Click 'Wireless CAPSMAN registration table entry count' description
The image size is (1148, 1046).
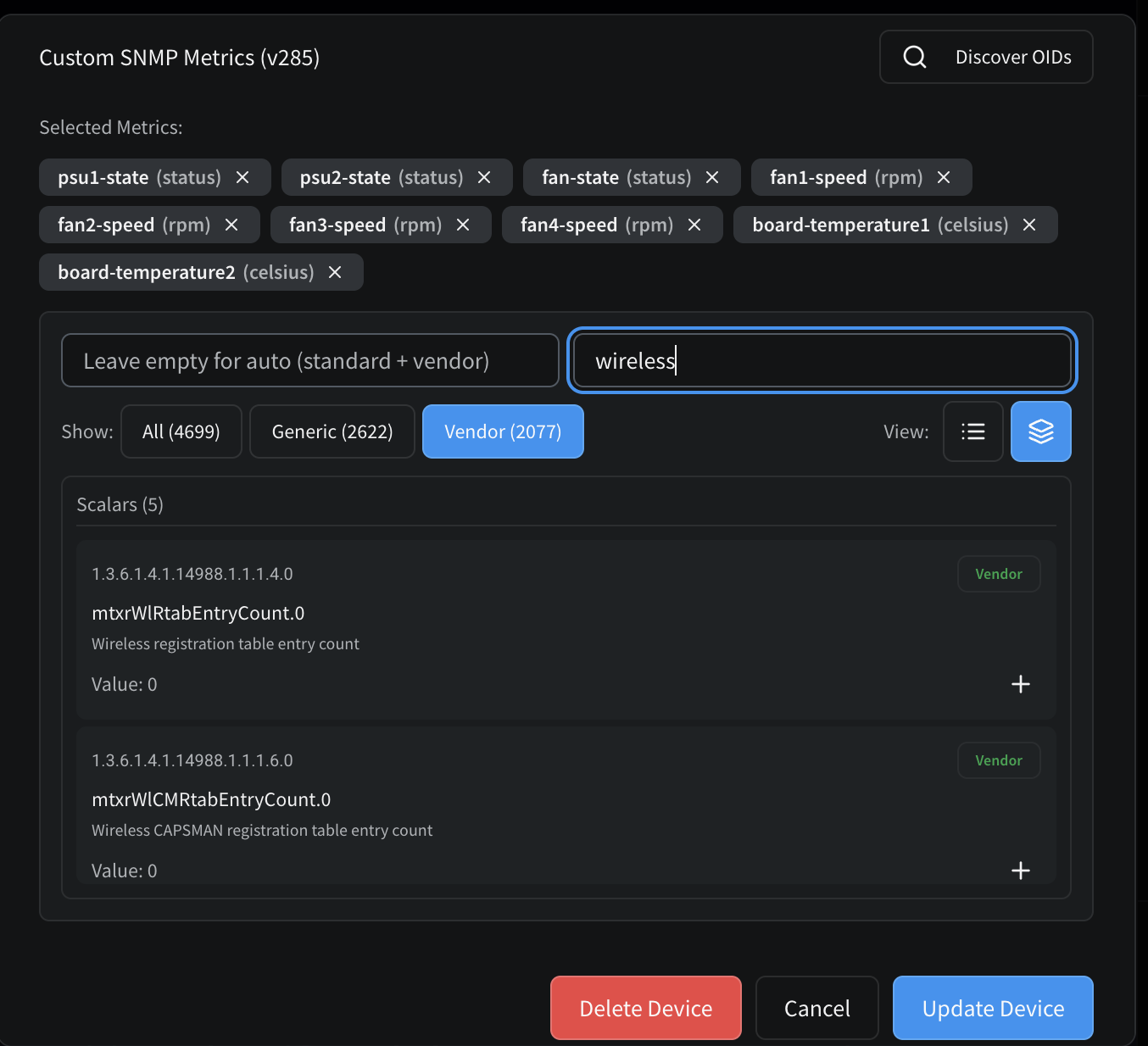click(x=262, y=830)
